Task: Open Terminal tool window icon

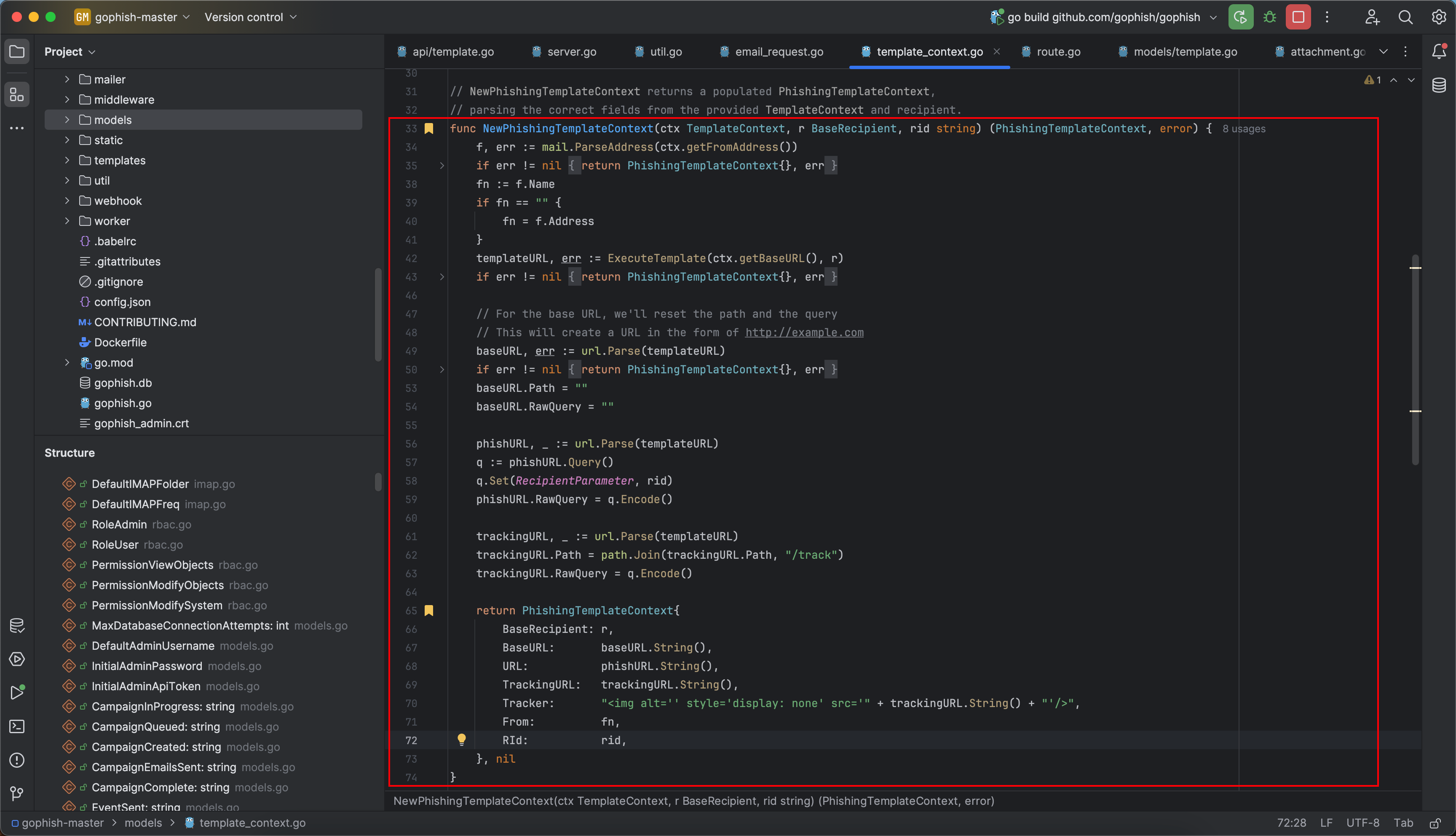Action: click(x=17, y=726)
